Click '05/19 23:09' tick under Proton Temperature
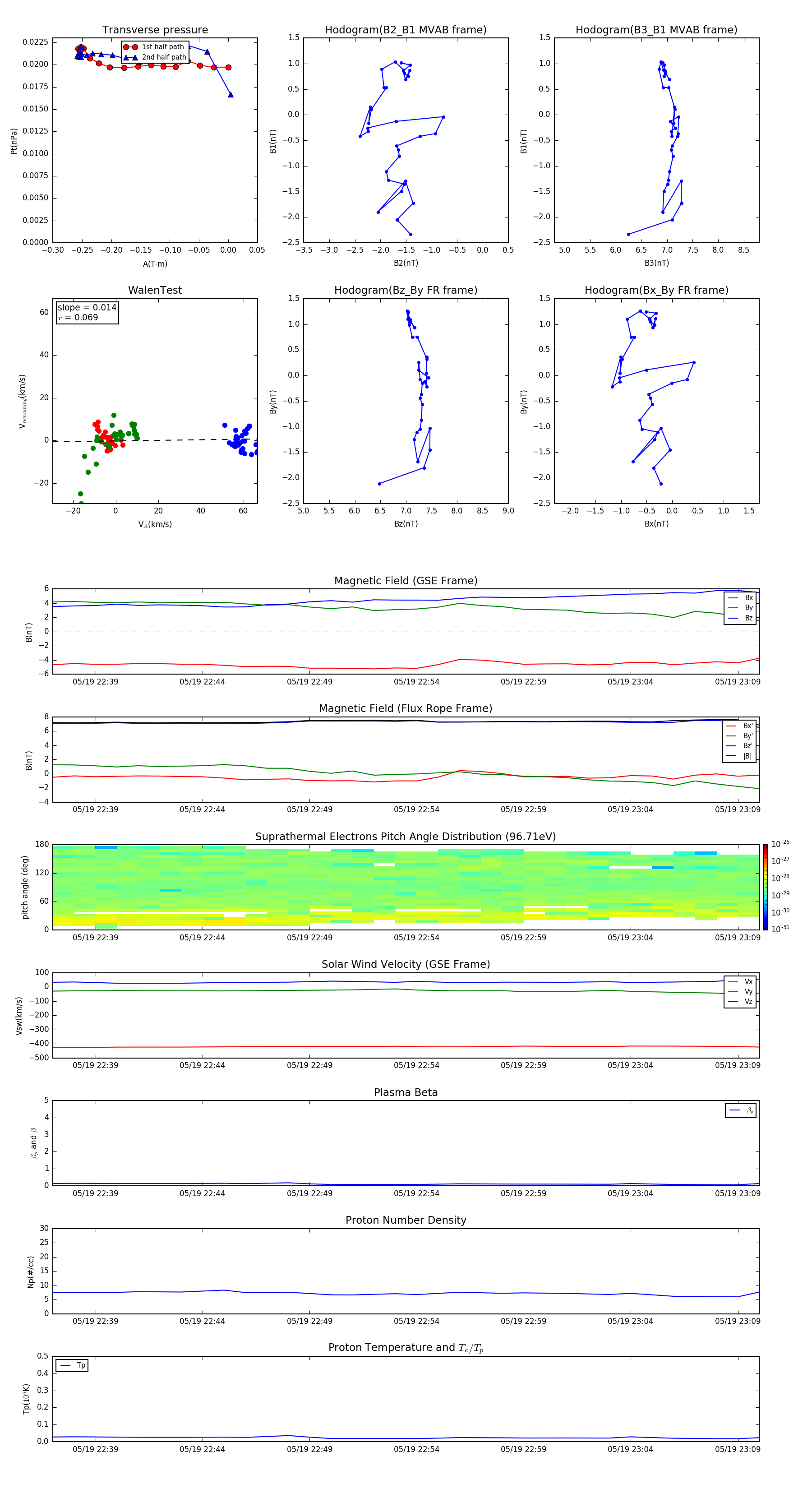The height and width of the screenshot is (1489, 812). 738,1449
